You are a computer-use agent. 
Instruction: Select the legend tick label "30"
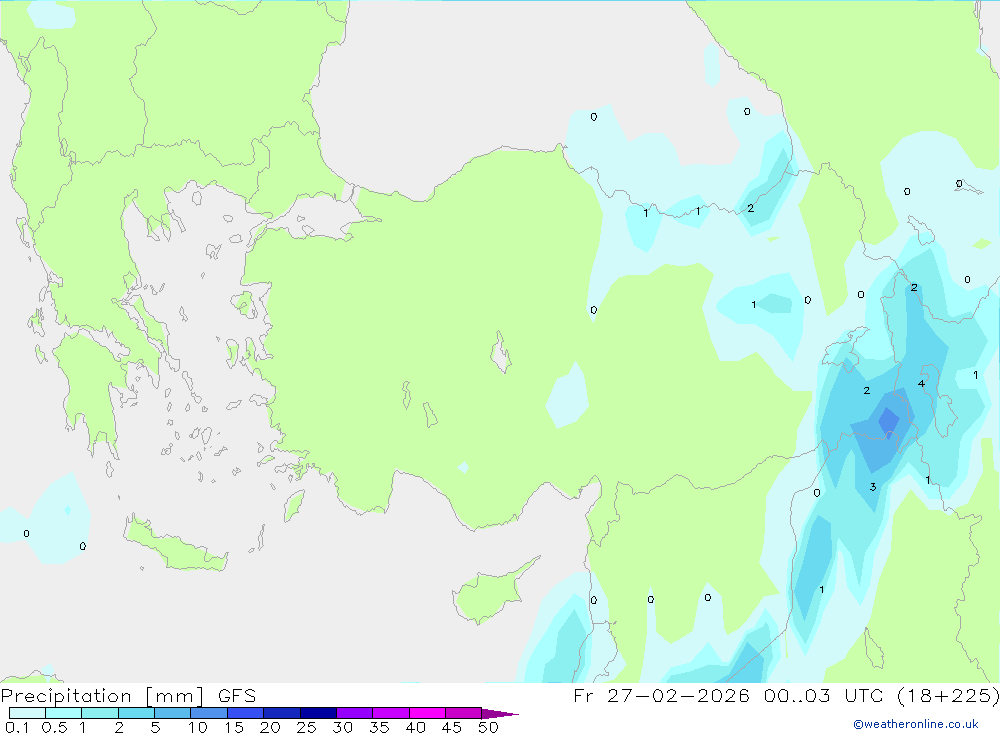[x=342, y=727]
